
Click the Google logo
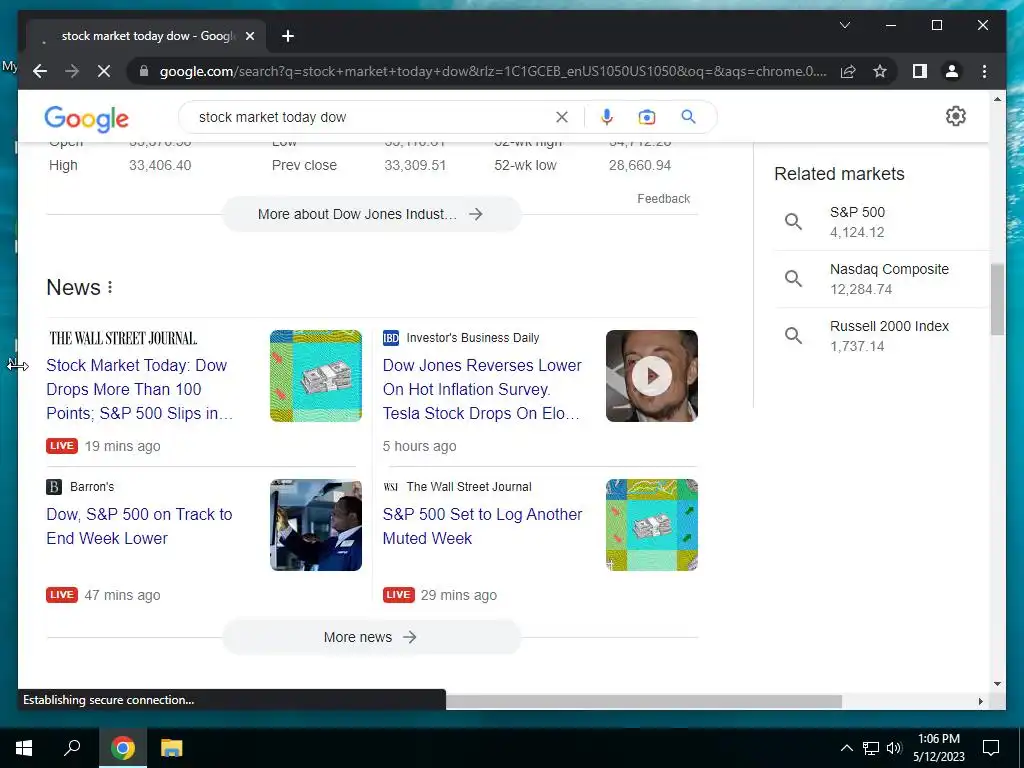[x=86, y=118]
